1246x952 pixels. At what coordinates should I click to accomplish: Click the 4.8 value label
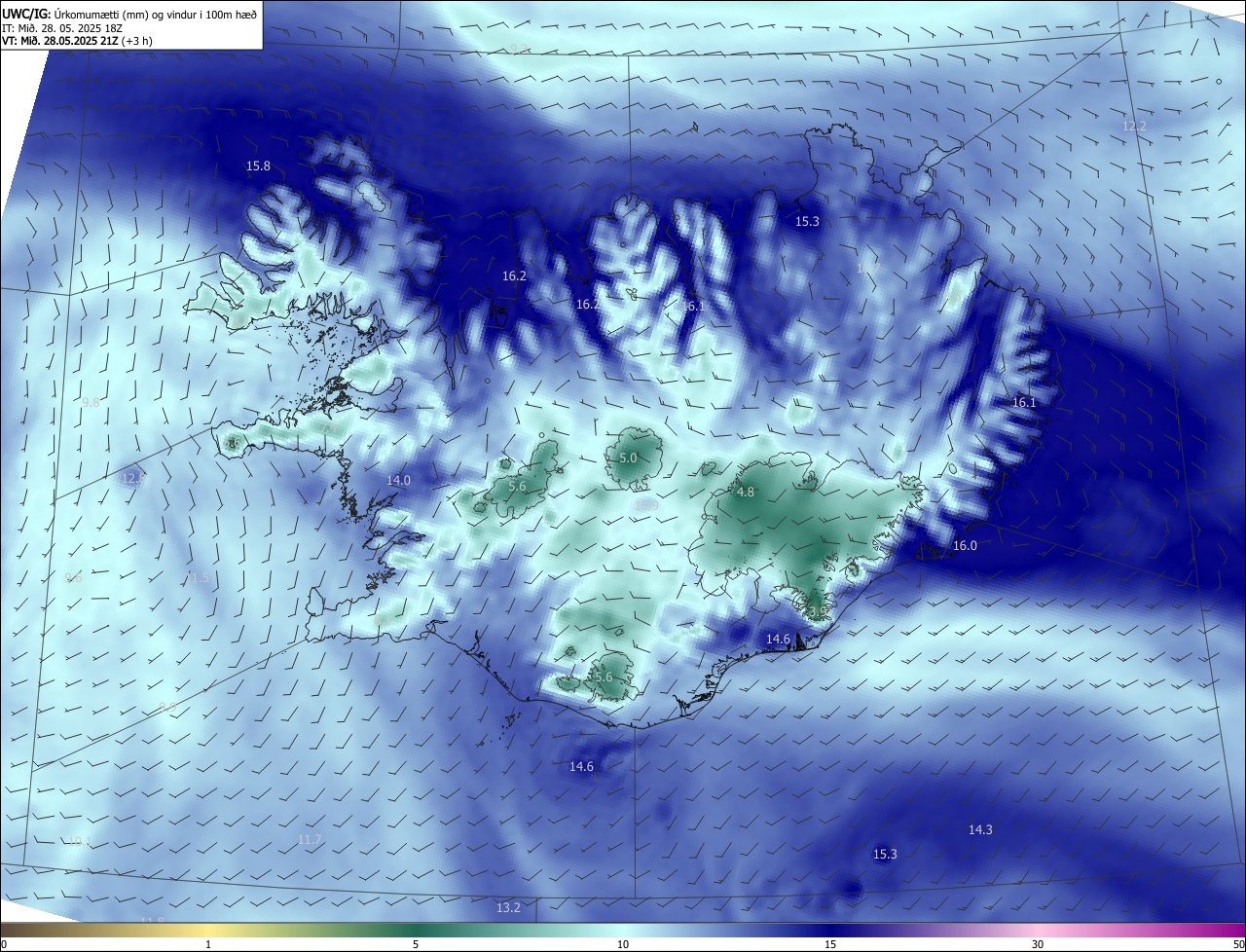tap(746, 493)
